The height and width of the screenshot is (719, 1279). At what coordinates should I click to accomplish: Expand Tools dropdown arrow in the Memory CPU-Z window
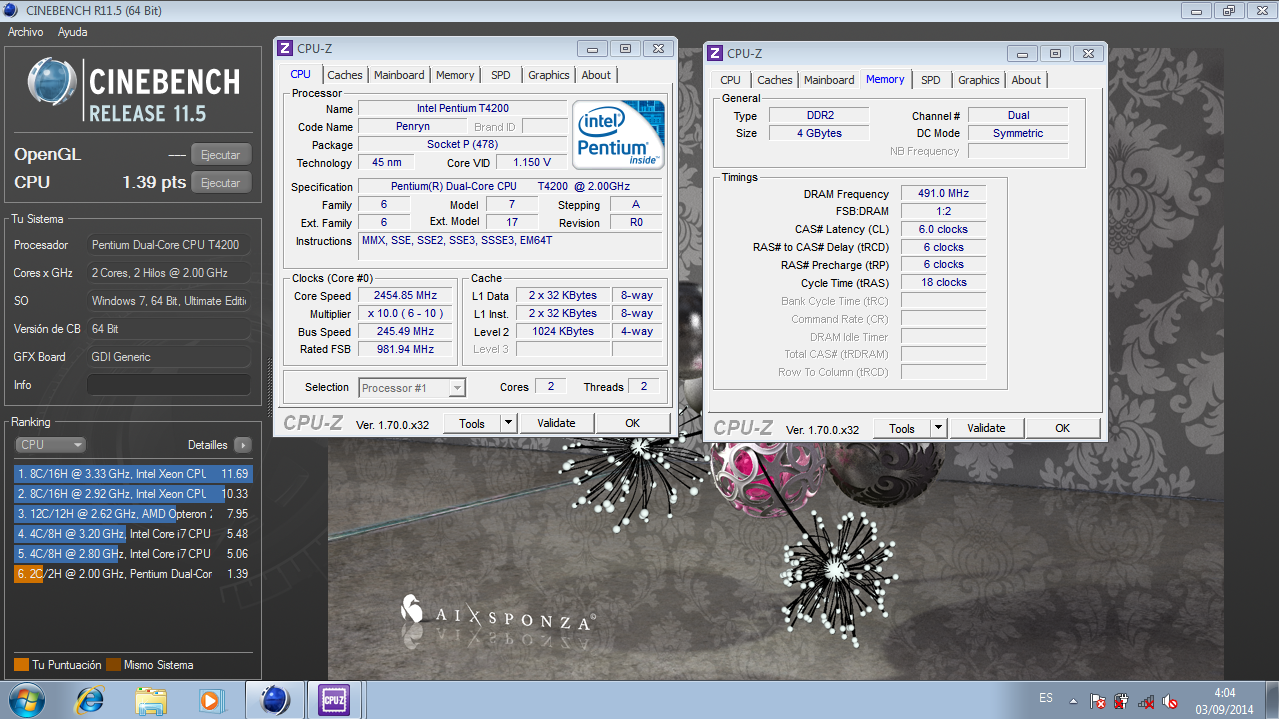point(938,428)
